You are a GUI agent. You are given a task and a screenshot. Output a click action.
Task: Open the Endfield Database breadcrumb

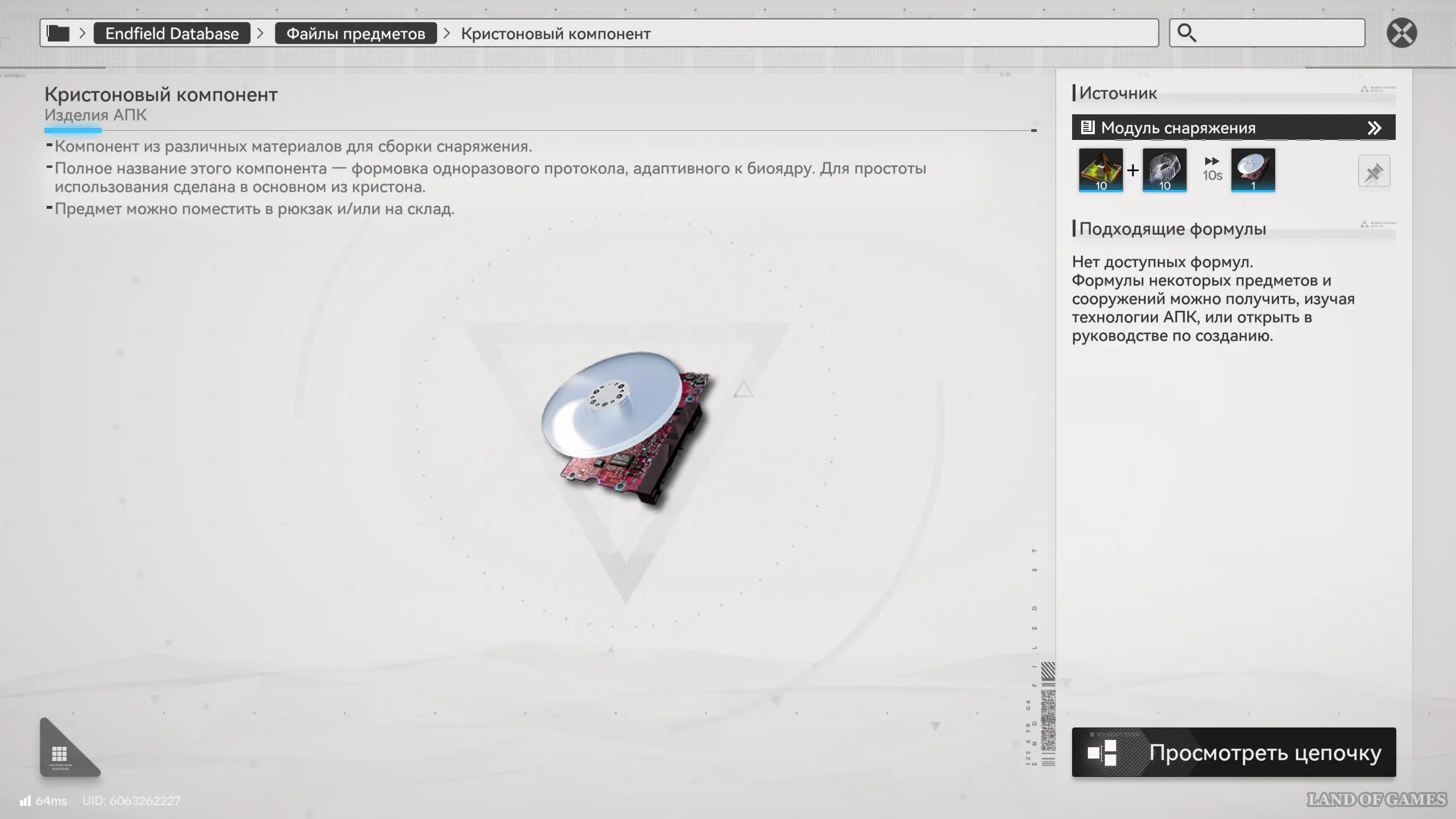pyautogui.click(x=172, y=34)
